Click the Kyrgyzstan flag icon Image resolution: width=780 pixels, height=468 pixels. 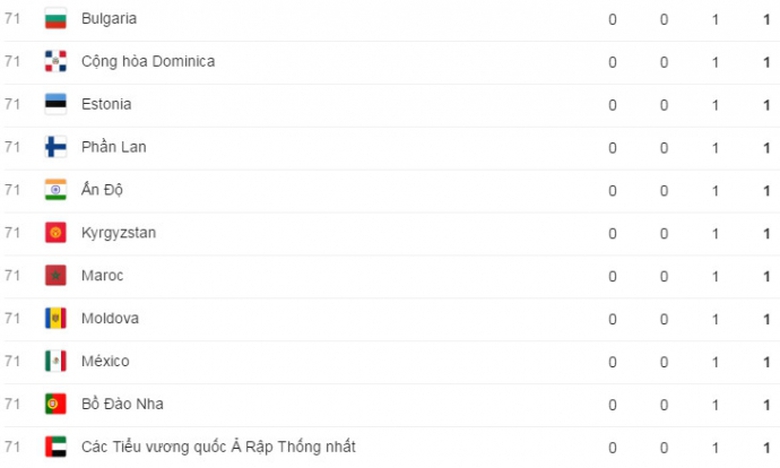tap(56, 233)
